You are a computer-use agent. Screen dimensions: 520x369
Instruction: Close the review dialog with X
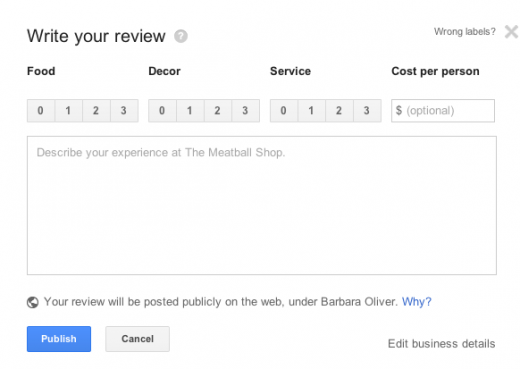point(511,32)
